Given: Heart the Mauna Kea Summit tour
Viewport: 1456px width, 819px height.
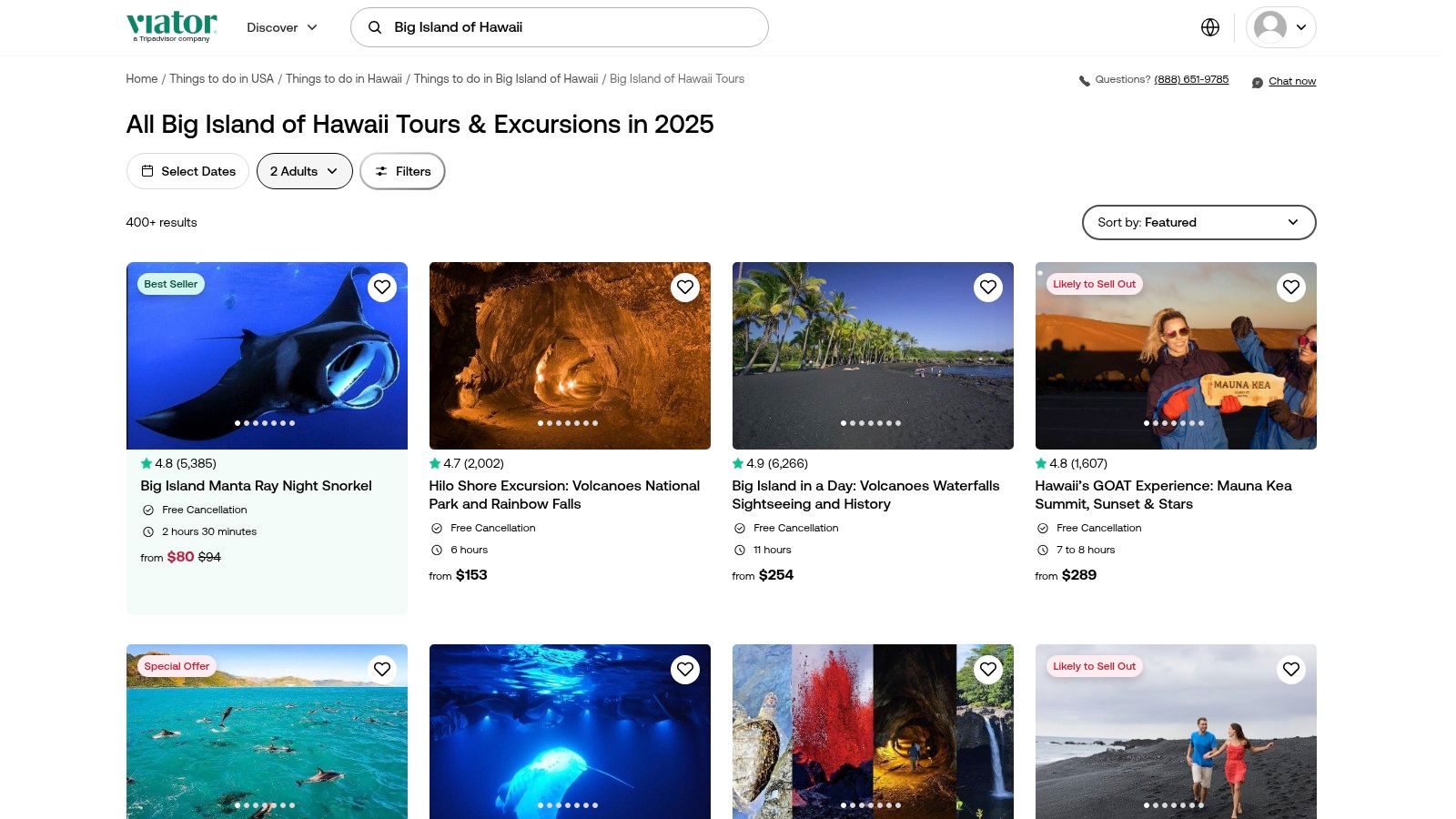Looking at the screenshot, I should pos(1290,288).
